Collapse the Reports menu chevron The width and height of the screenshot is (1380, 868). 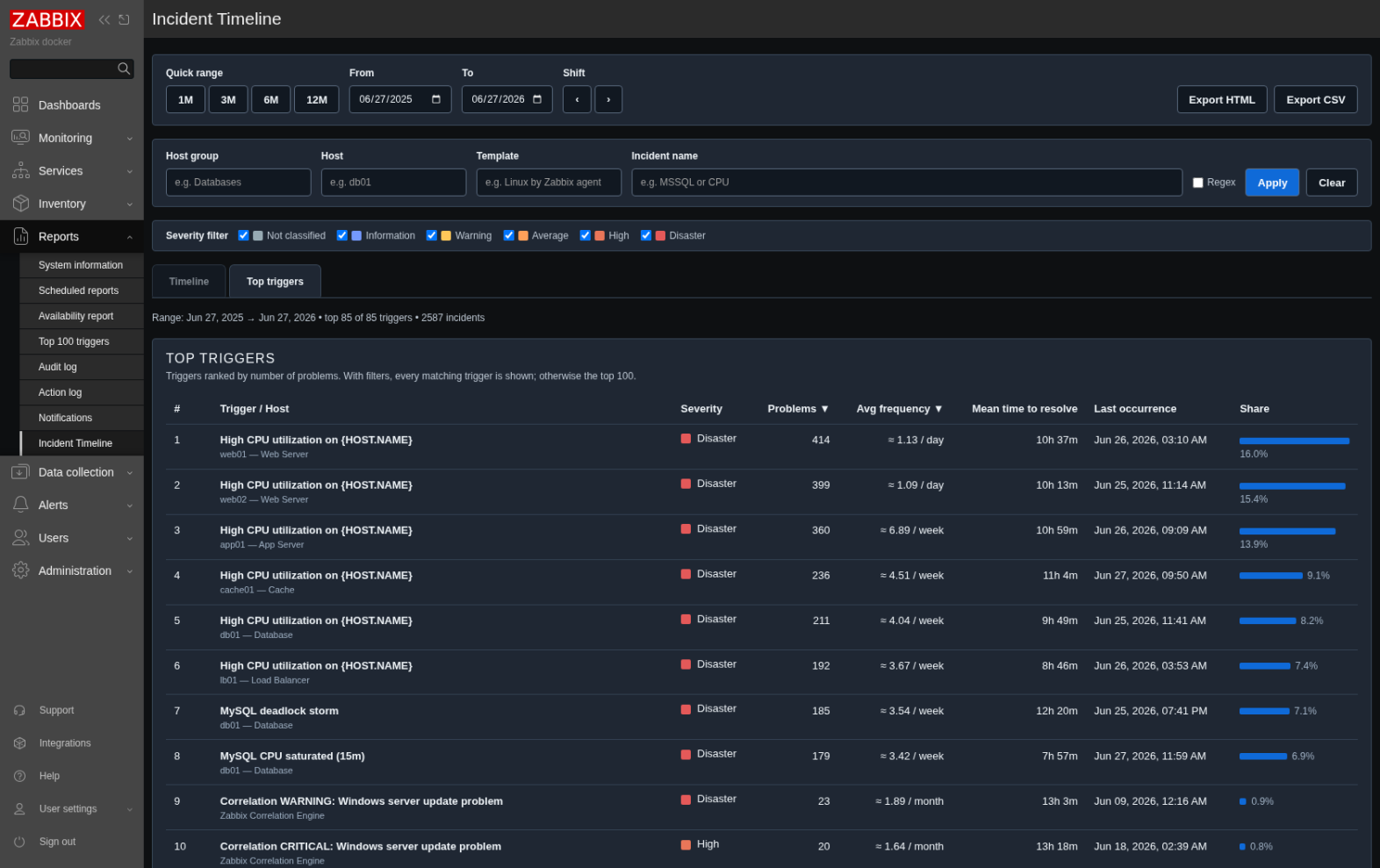click(x=130, y=237)
